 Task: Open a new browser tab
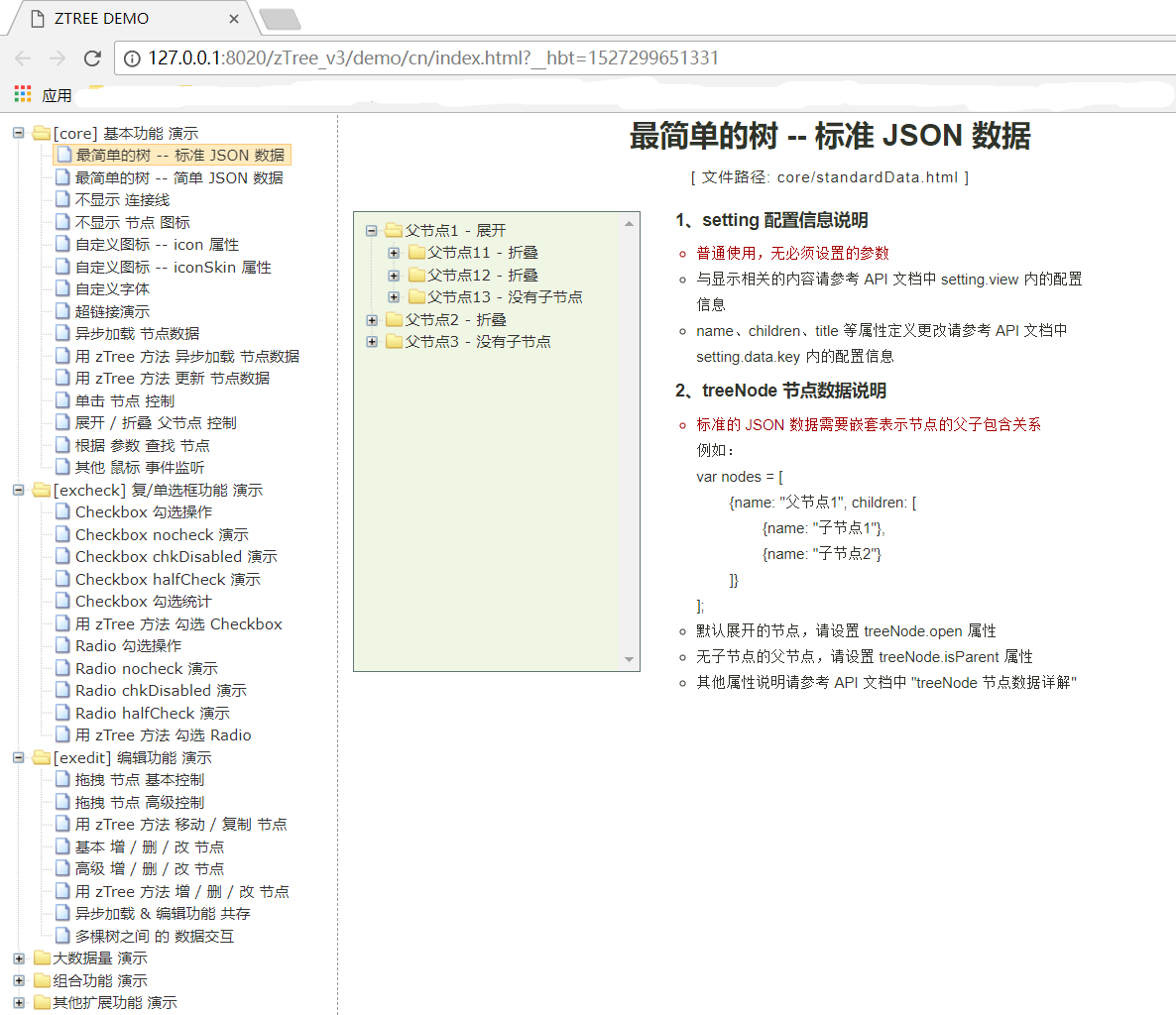[280, 20]
